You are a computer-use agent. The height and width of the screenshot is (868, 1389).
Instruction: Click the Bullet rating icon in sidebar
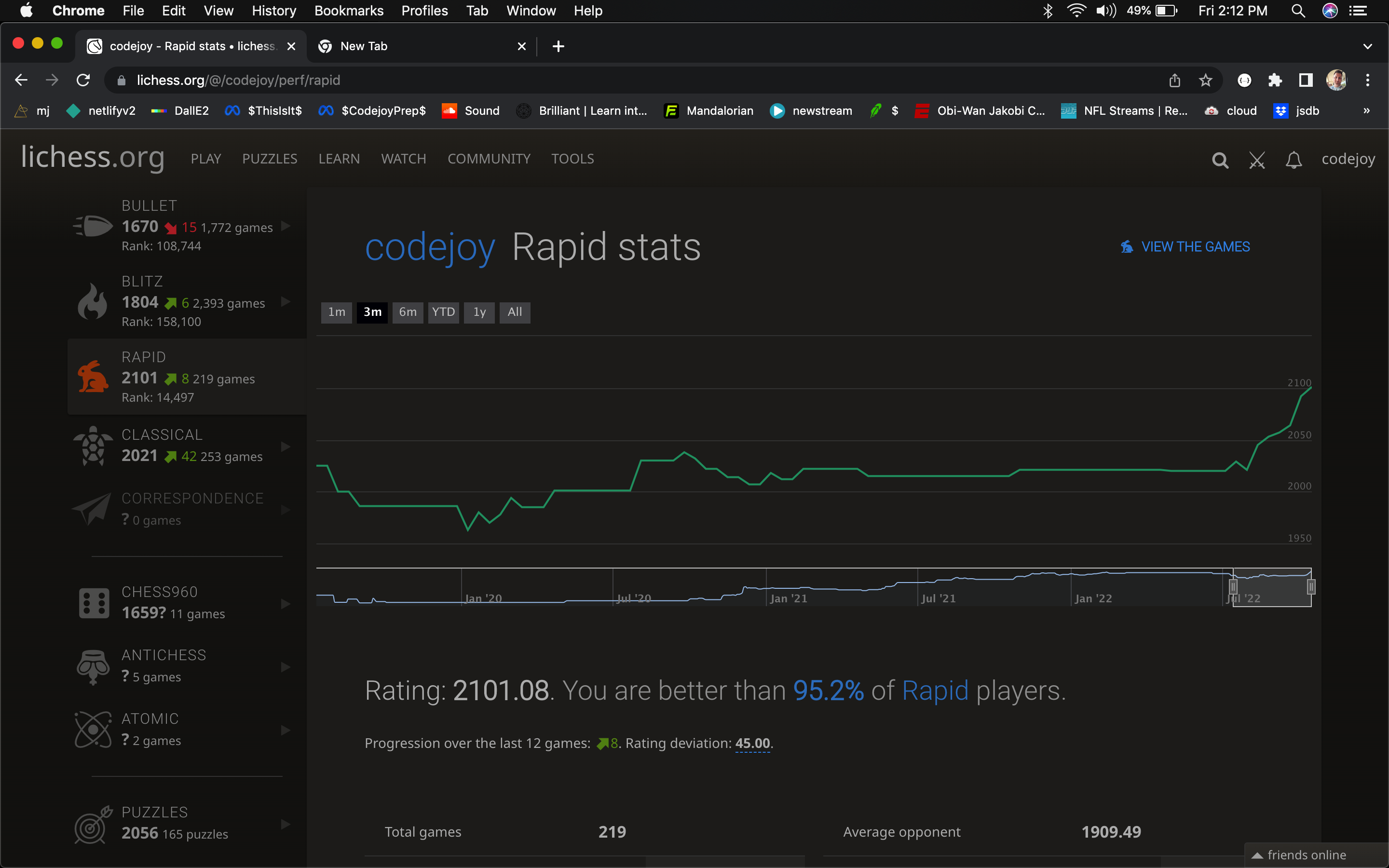pyautogui.click(x=93, y=226)
